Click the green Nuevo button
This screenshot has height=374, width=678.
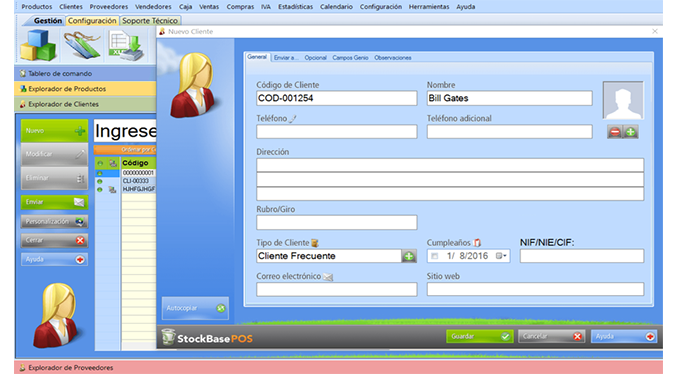tap(54, 131)
